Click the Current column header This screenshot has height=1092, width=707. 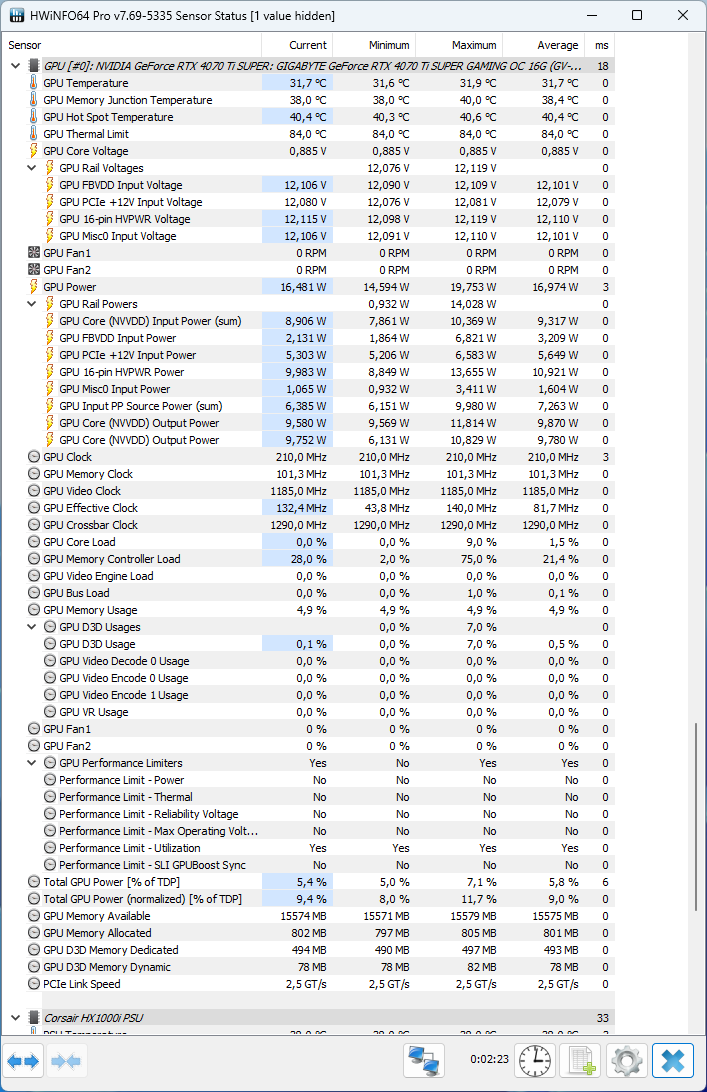tap(297, 45)
